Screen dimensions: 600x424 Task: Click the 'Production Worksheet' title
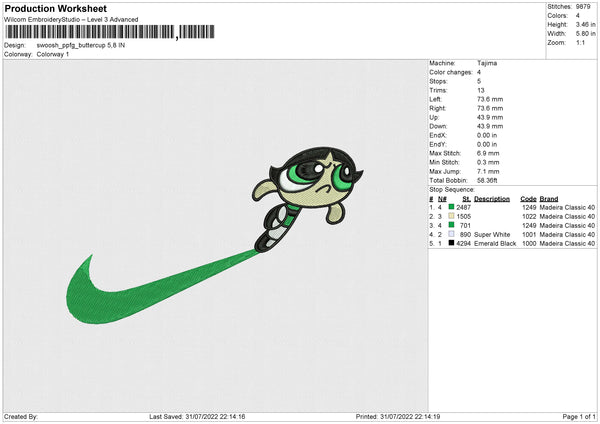(x=55, y=8)
